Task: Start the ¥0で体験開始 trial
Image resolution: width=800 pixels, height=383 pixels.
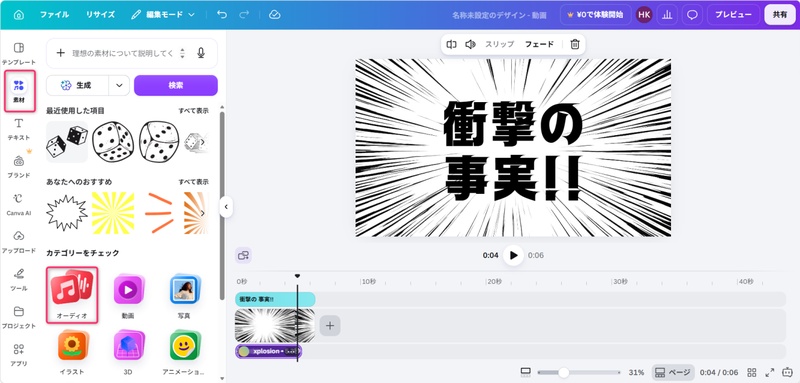Action: 595,15
